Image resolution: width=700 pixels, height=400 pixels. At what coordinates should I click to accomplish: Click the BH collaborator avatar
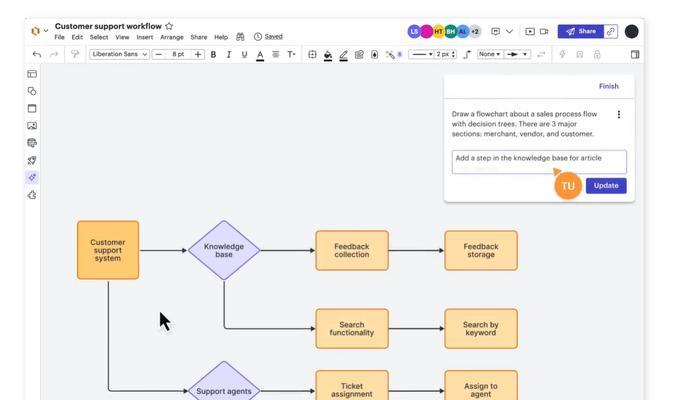450,31
